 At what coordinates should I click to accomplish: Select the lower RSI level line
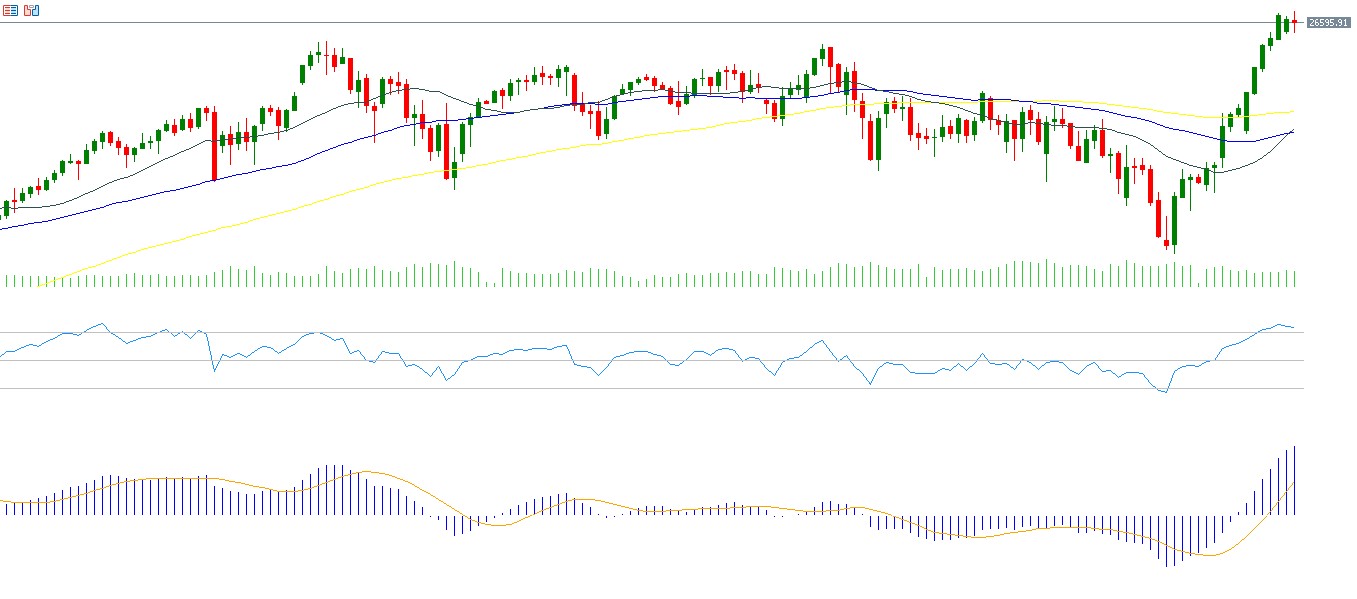point(650,388)
